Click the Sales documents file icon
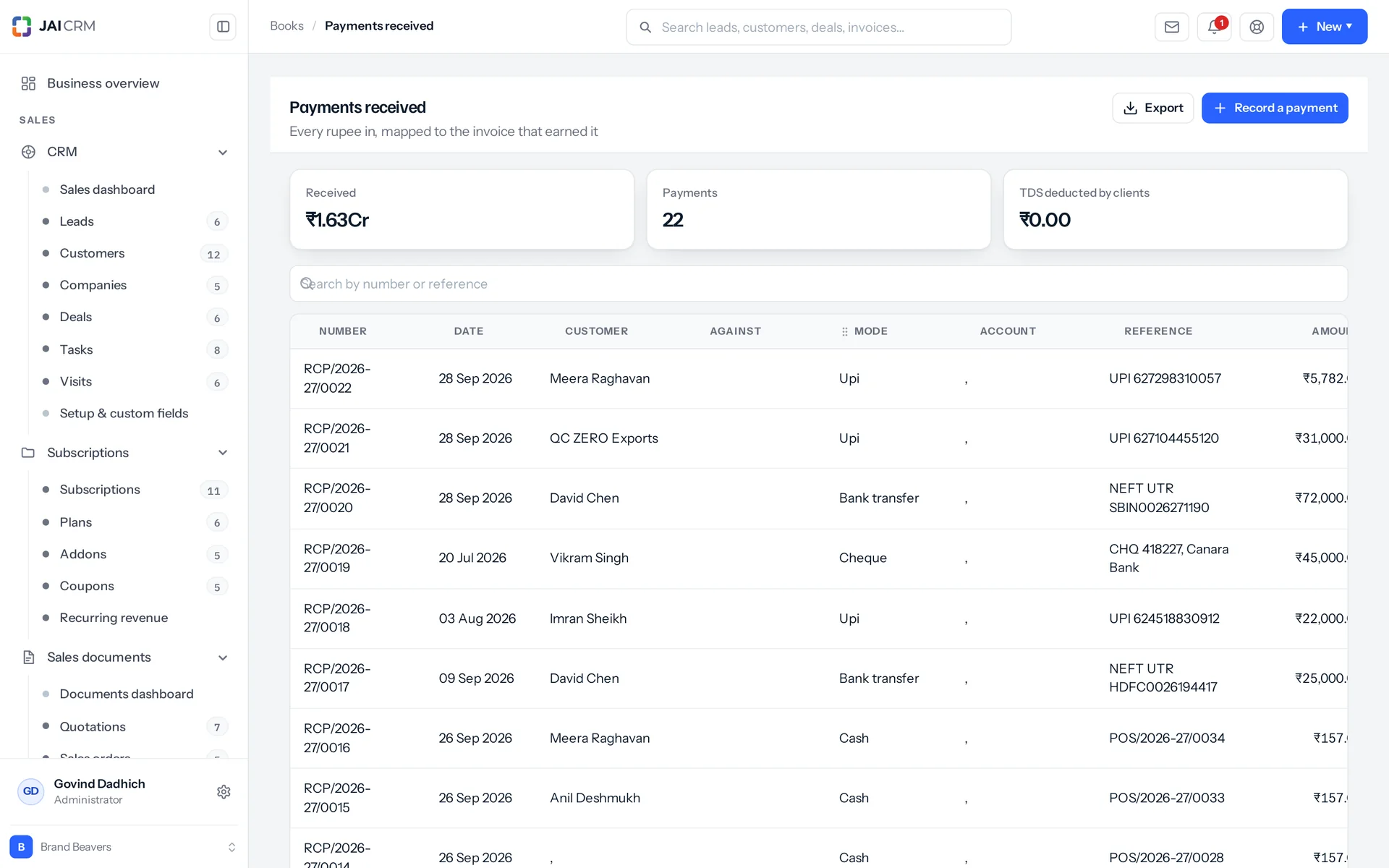 (28, 658)
